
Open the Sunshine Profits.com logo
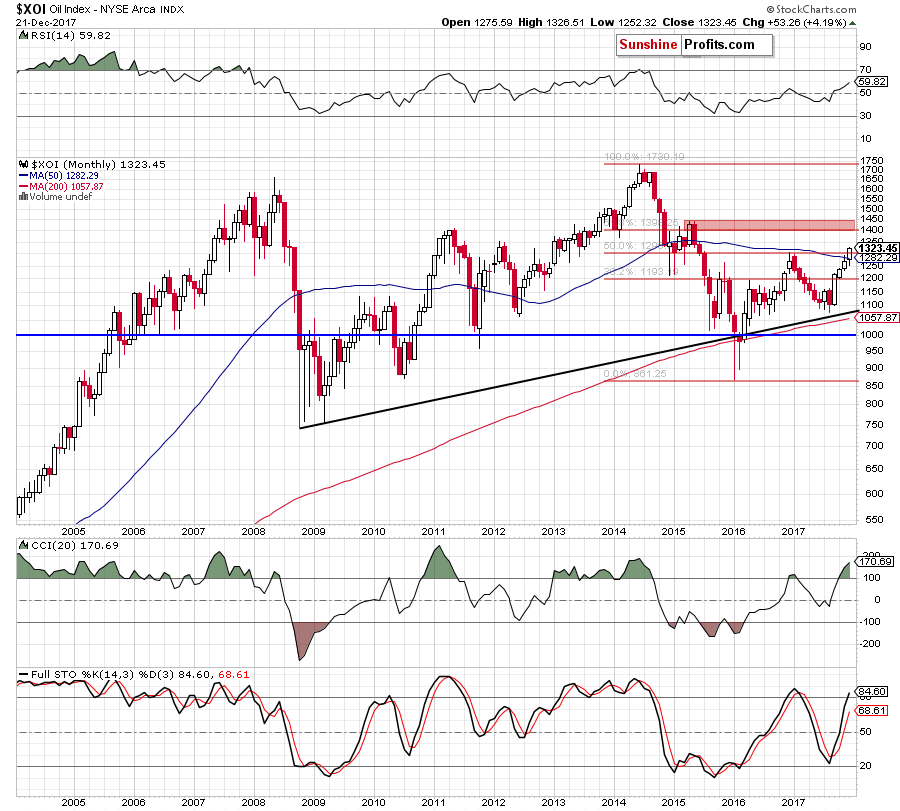click(695, 45)
